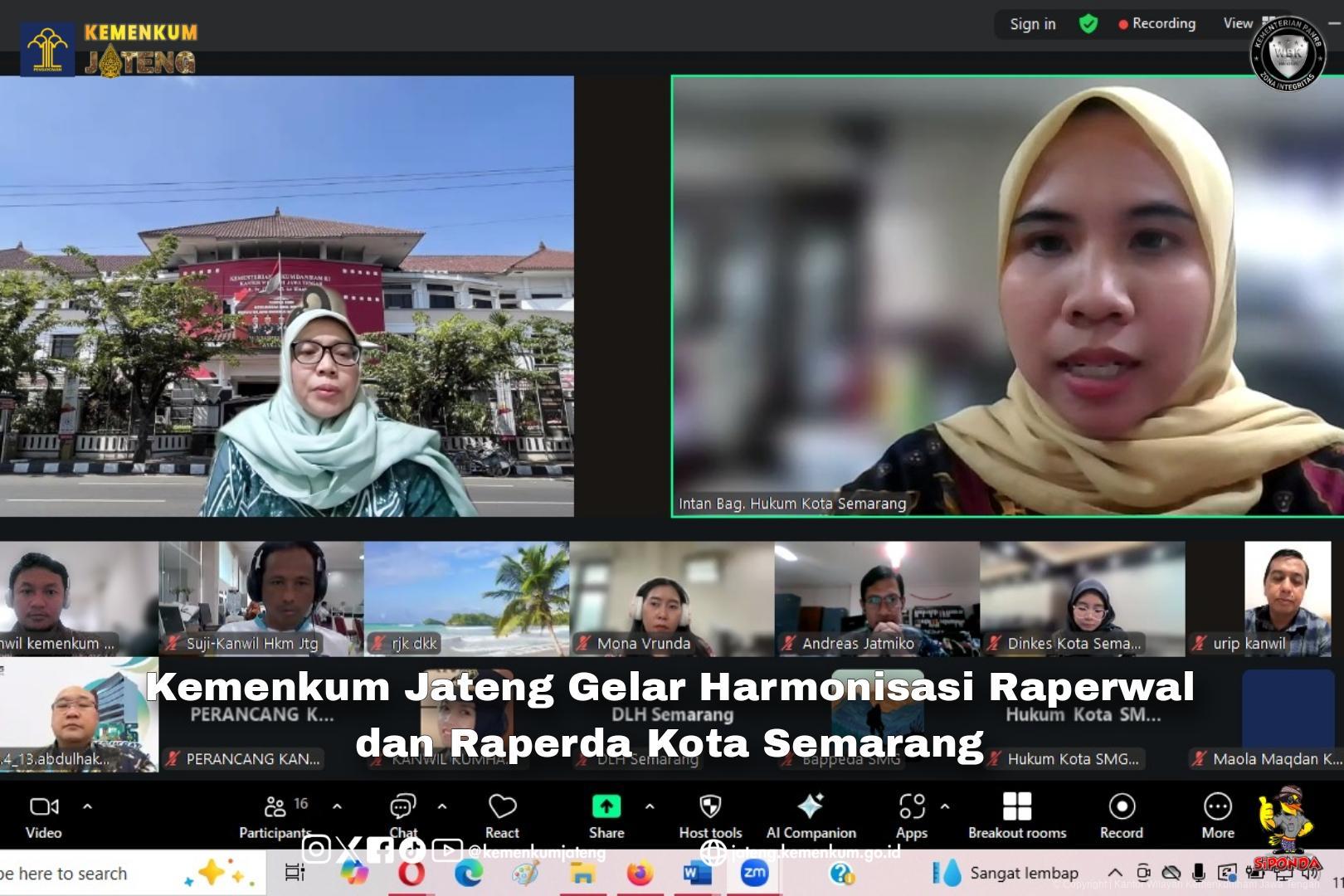
Task: Click the Sign in button
Action: (x=1032, y=24)
